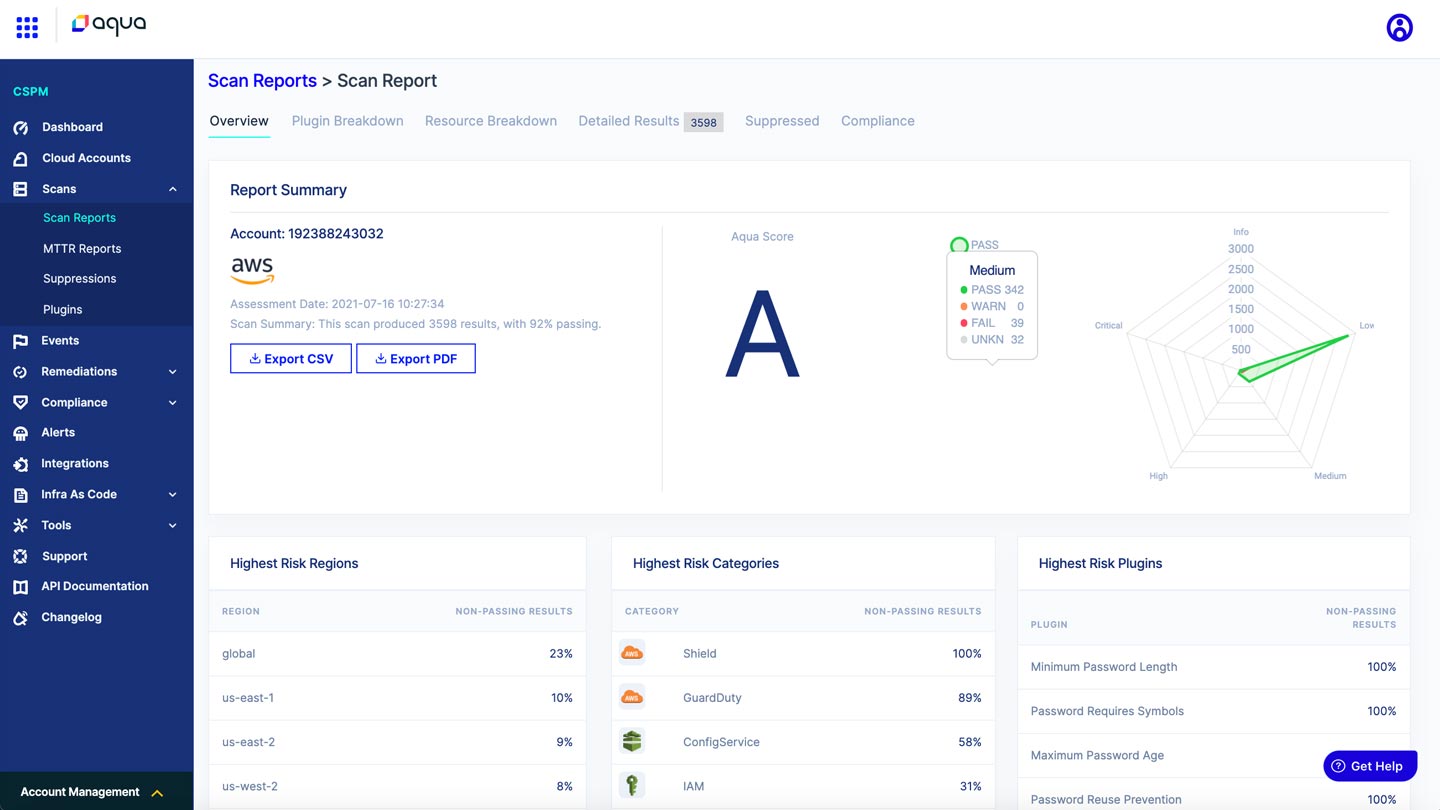The image size is (1440, 810).
Task: Select the Dashboard icon in the sidebar
Action: click(21, 127)
